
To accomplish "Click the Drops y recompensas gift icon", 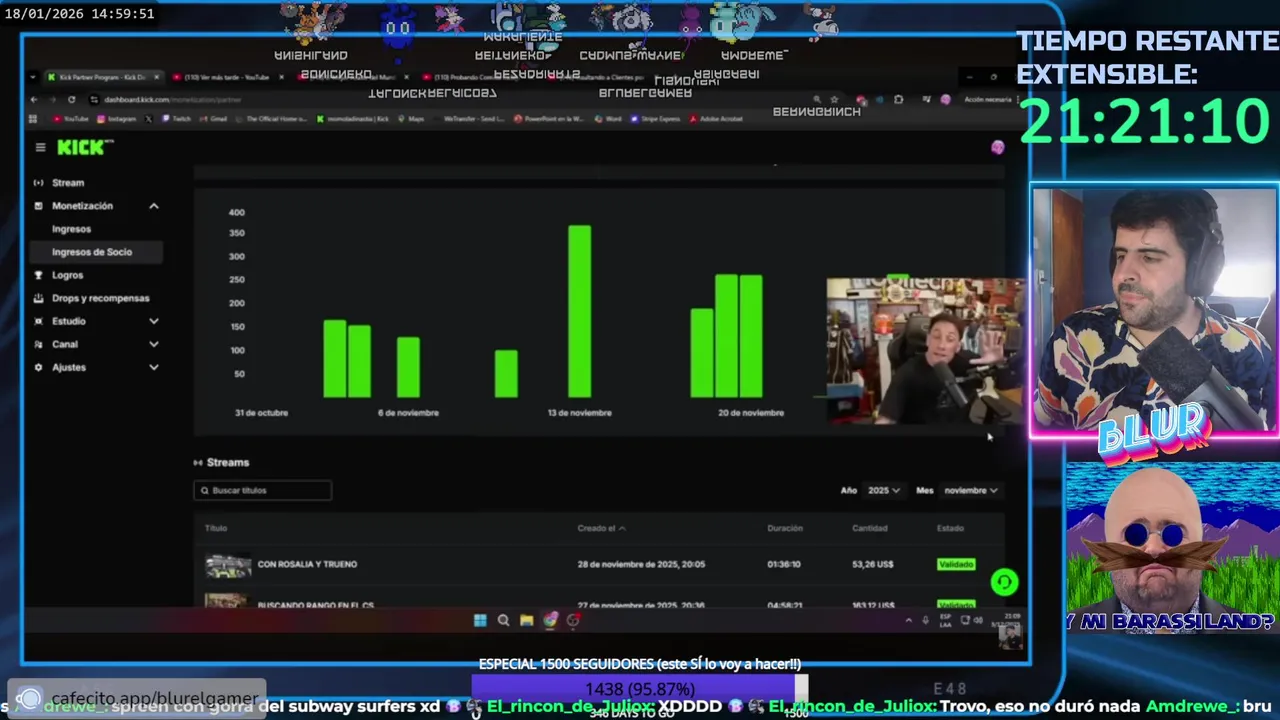I will (39, 298).
